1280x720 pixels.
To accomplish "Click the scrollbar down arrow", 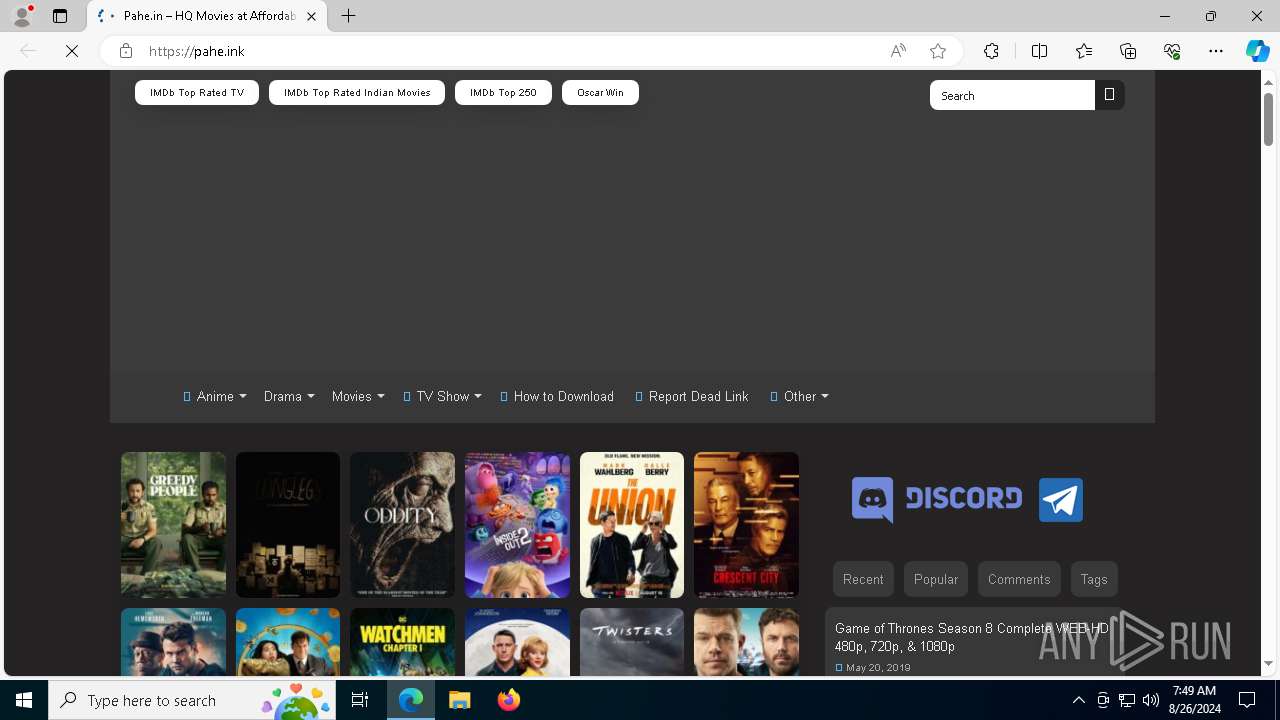I will (1268, 664).
